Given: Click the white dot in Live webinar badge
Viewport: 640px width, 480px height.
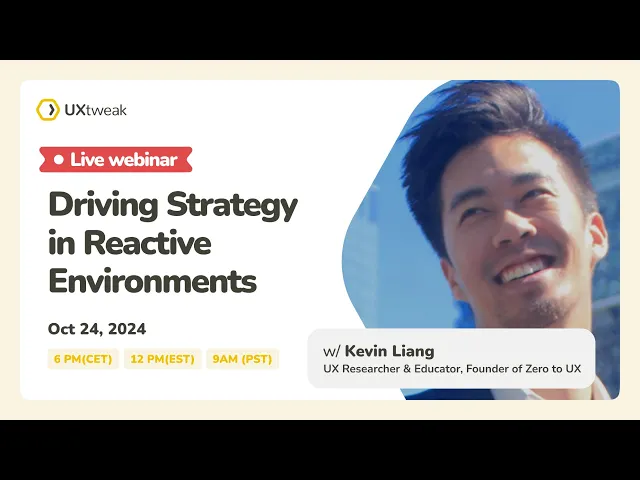Looking at the screenshot, I should [59, 160].
